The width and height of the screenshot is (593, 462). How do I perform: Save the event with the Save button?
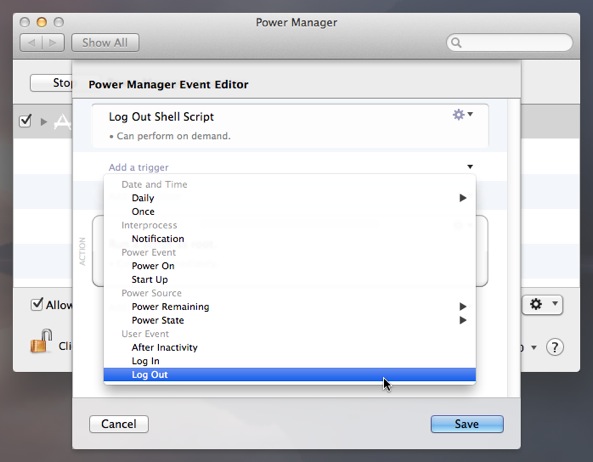tap(467, 424)
